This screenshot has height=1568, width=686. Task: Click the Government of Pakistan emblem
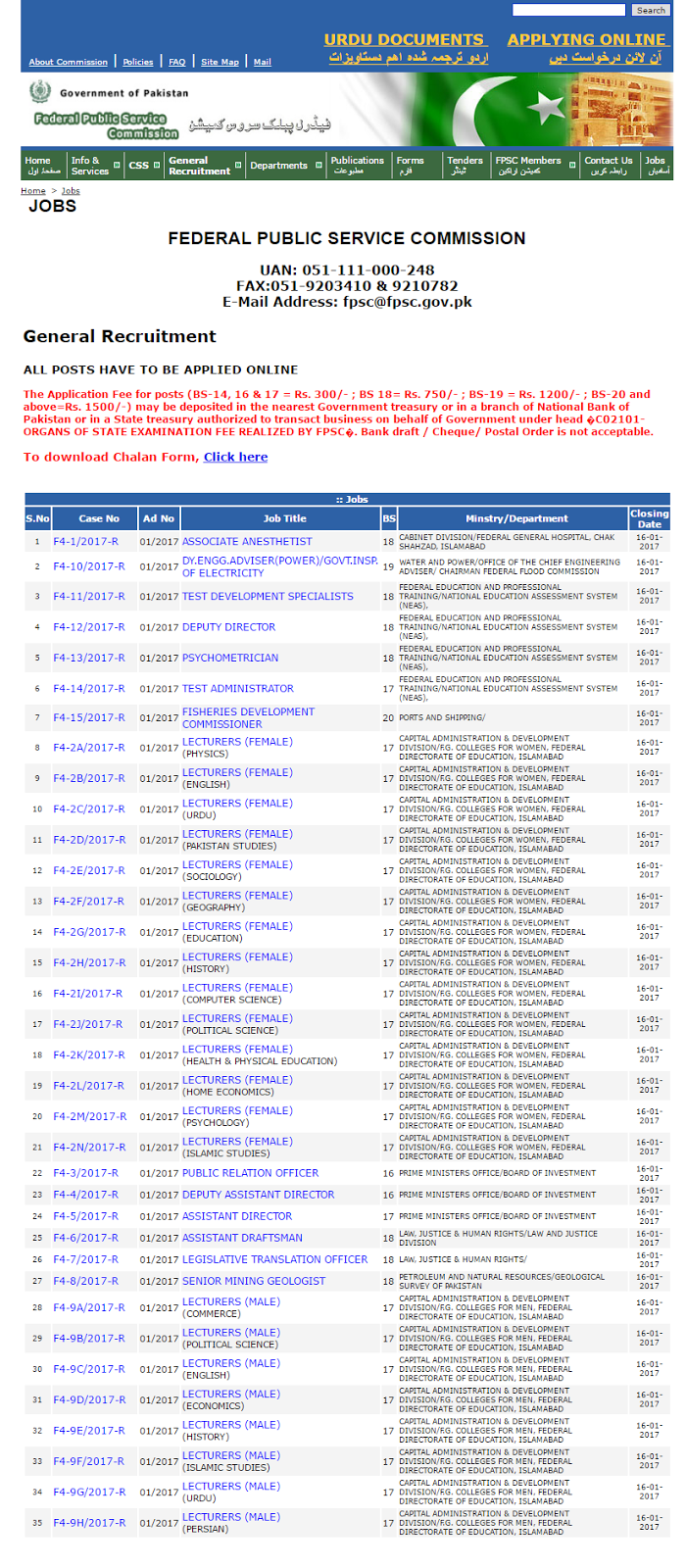(39, 92)
